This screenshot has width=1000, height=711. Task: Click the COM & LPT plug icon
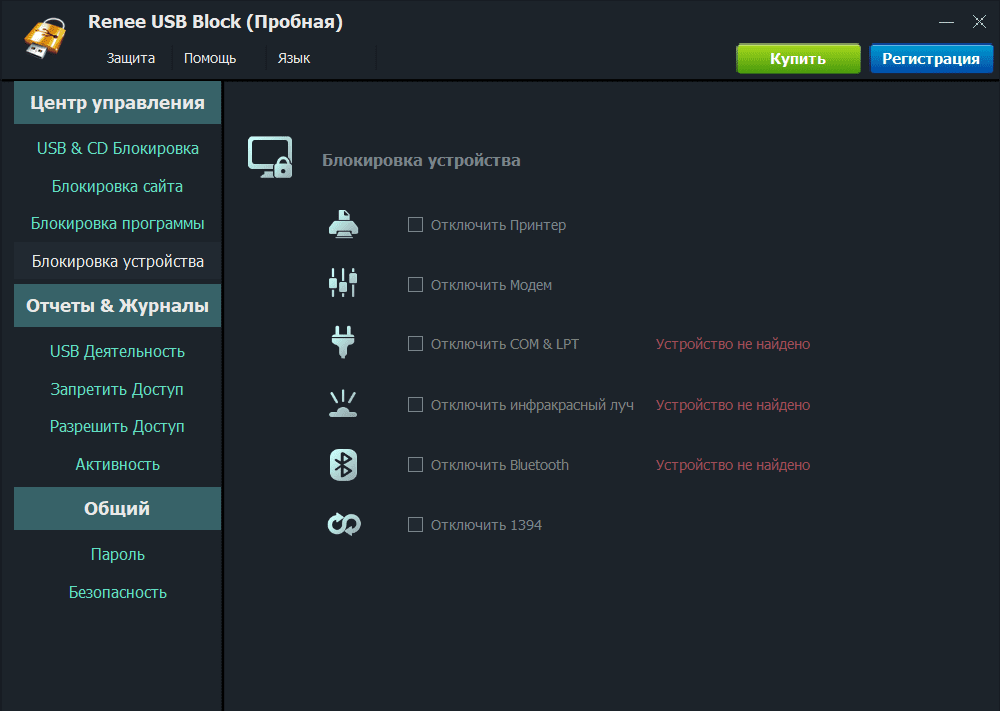pyautogui.click(x=343, y=342)
